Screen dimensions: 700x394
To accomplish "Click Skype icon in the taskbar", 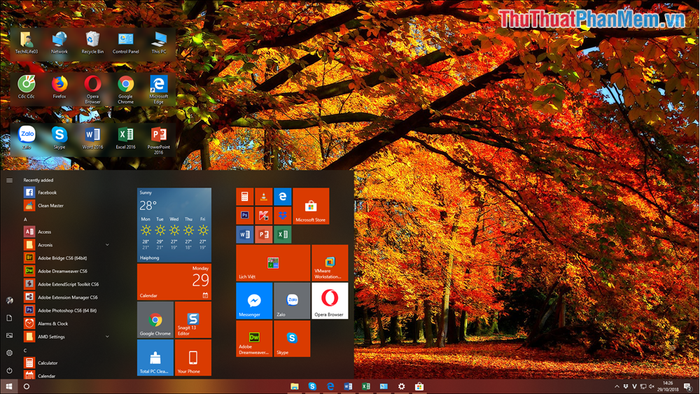I will (312, 386).
